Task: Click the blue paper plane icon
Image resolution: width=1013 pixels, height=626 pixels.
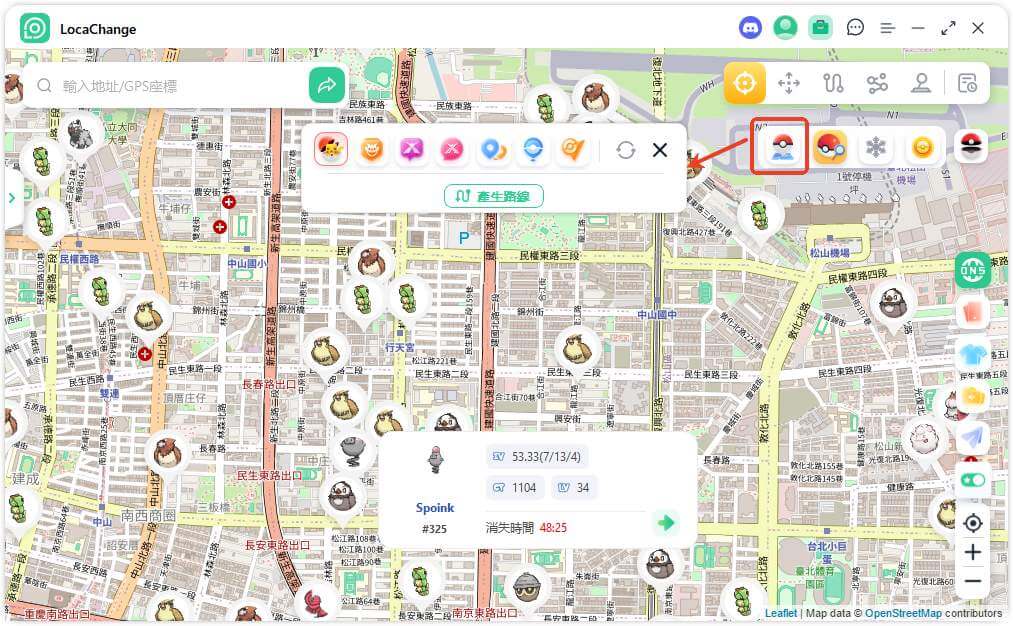Action: 972,437
